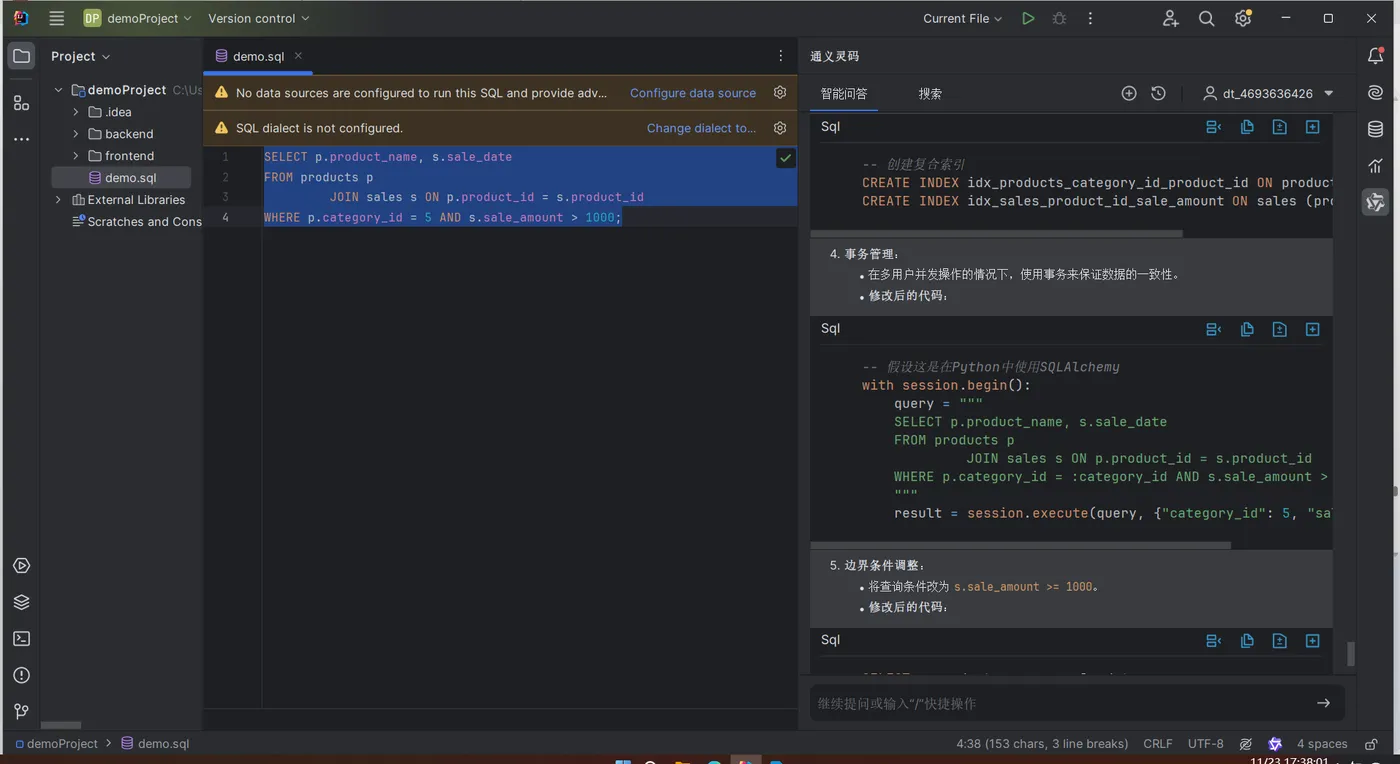This screenshot has width=1400, height=764.
Task: Insert the CREATE INDEX code at cursor
Action: [x=1214, y=127]
